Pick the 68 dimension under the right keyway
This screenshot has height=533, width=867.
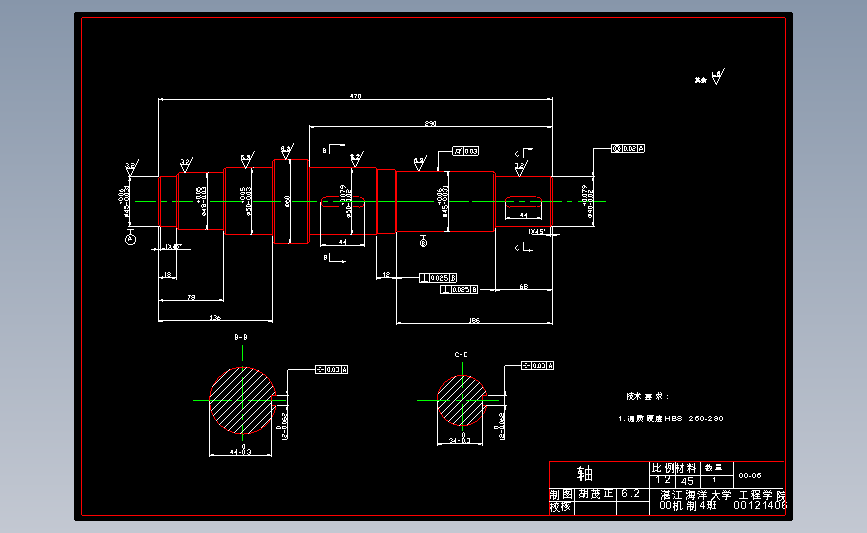coord(524,286)
